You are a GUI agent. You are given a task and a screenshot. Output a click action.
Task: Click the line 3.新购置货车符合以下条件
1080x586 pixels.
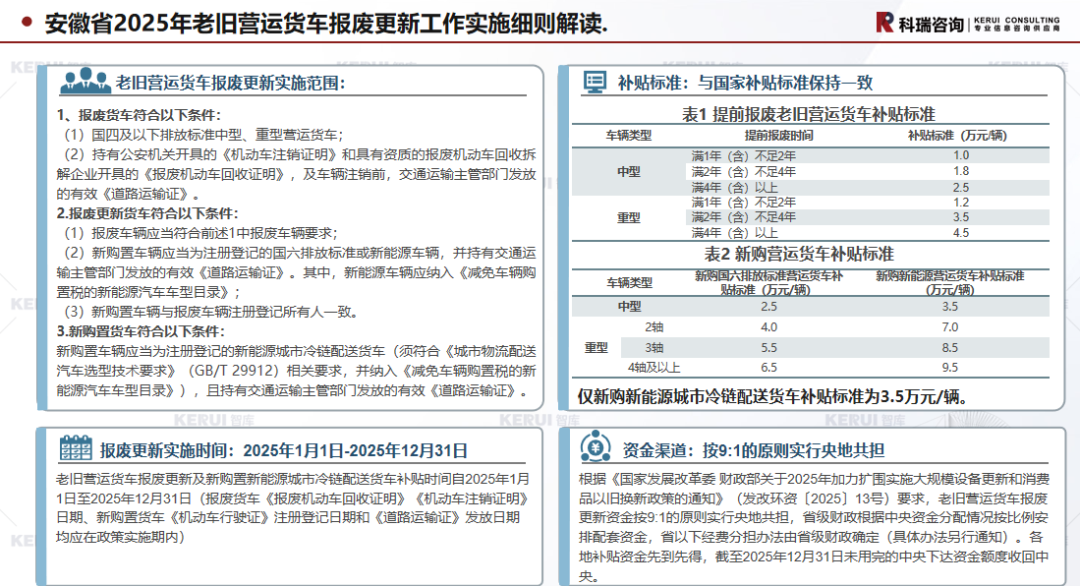139,331
